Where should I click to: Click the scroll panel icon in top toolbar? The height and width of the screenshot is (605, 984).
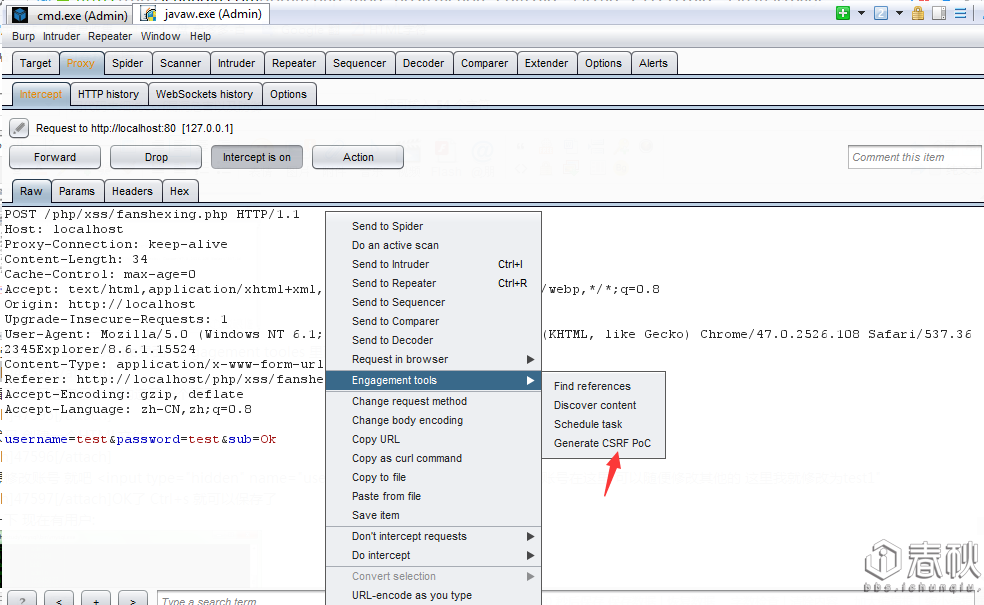pyautogui.click(x=939, y=13)
